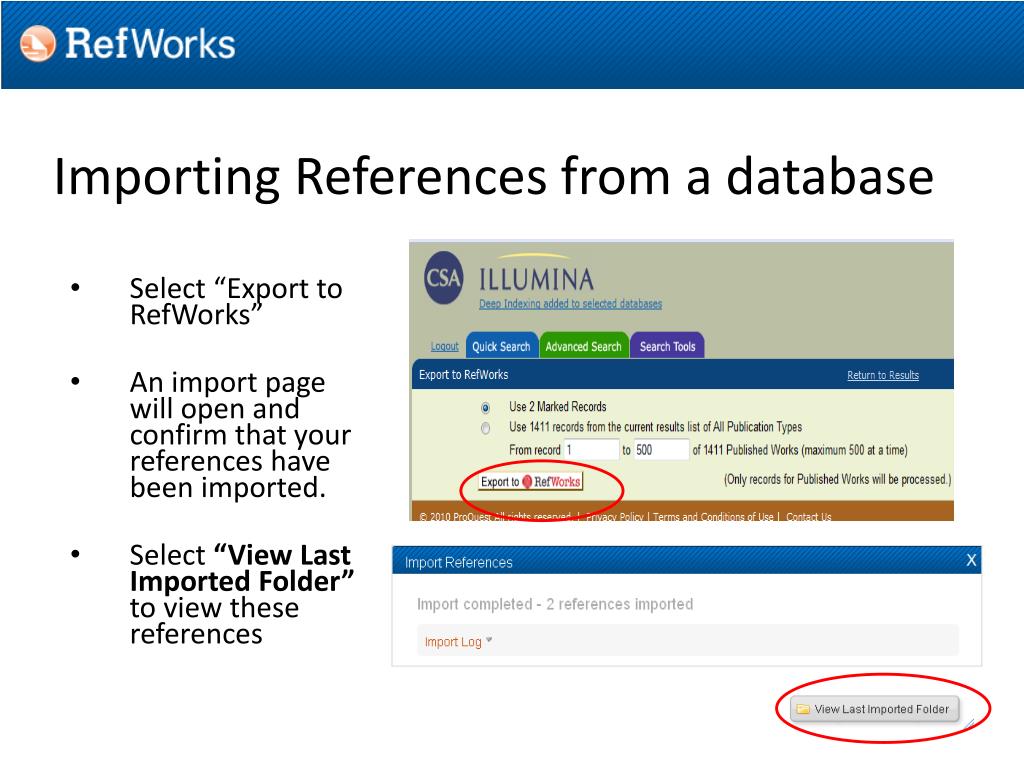This screenshot has width=1024, height=768.
Task: Click the Export to RefWorks panel heading
Action: 464,375
